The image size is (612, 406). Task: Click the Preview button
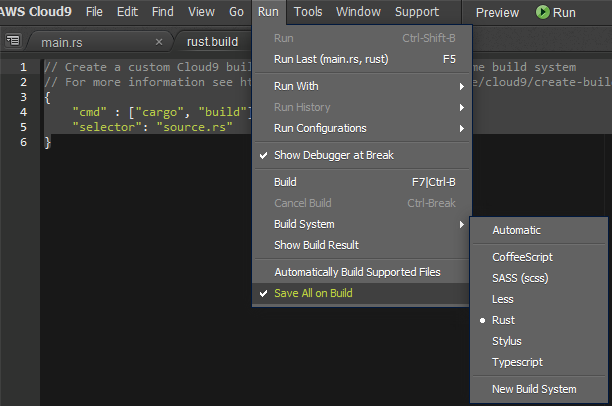pos(497,12)
